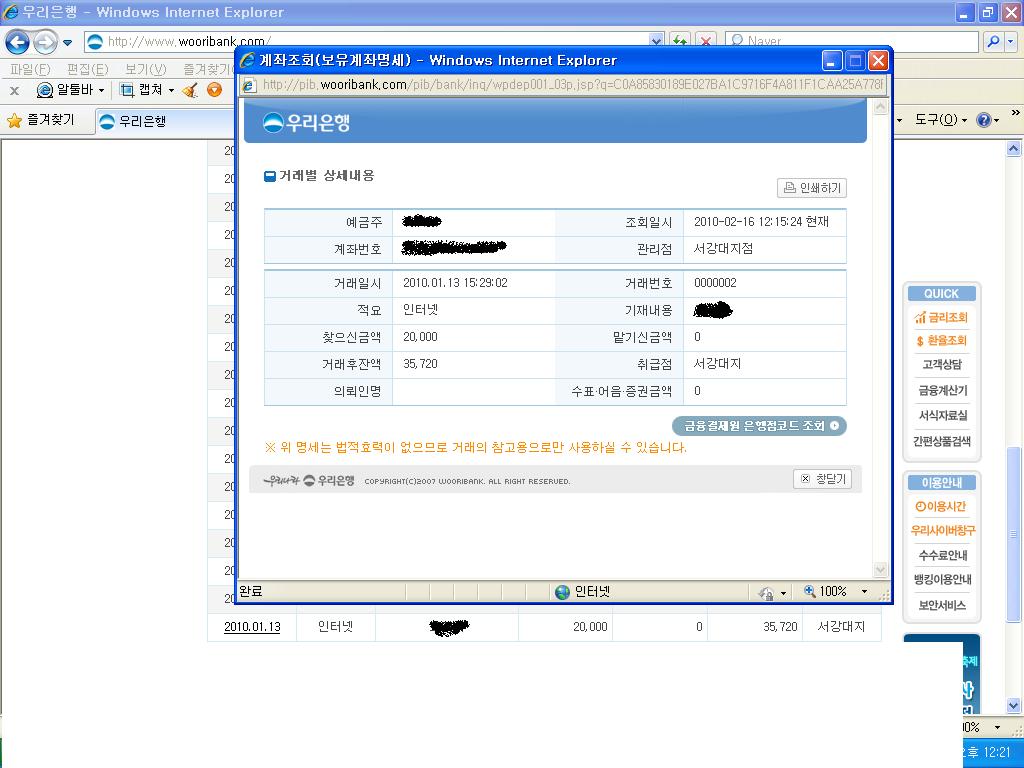Click the 이용안내 header on the right sidebar
Viewport: 1024px width, 768px height.
coord(942,483)
